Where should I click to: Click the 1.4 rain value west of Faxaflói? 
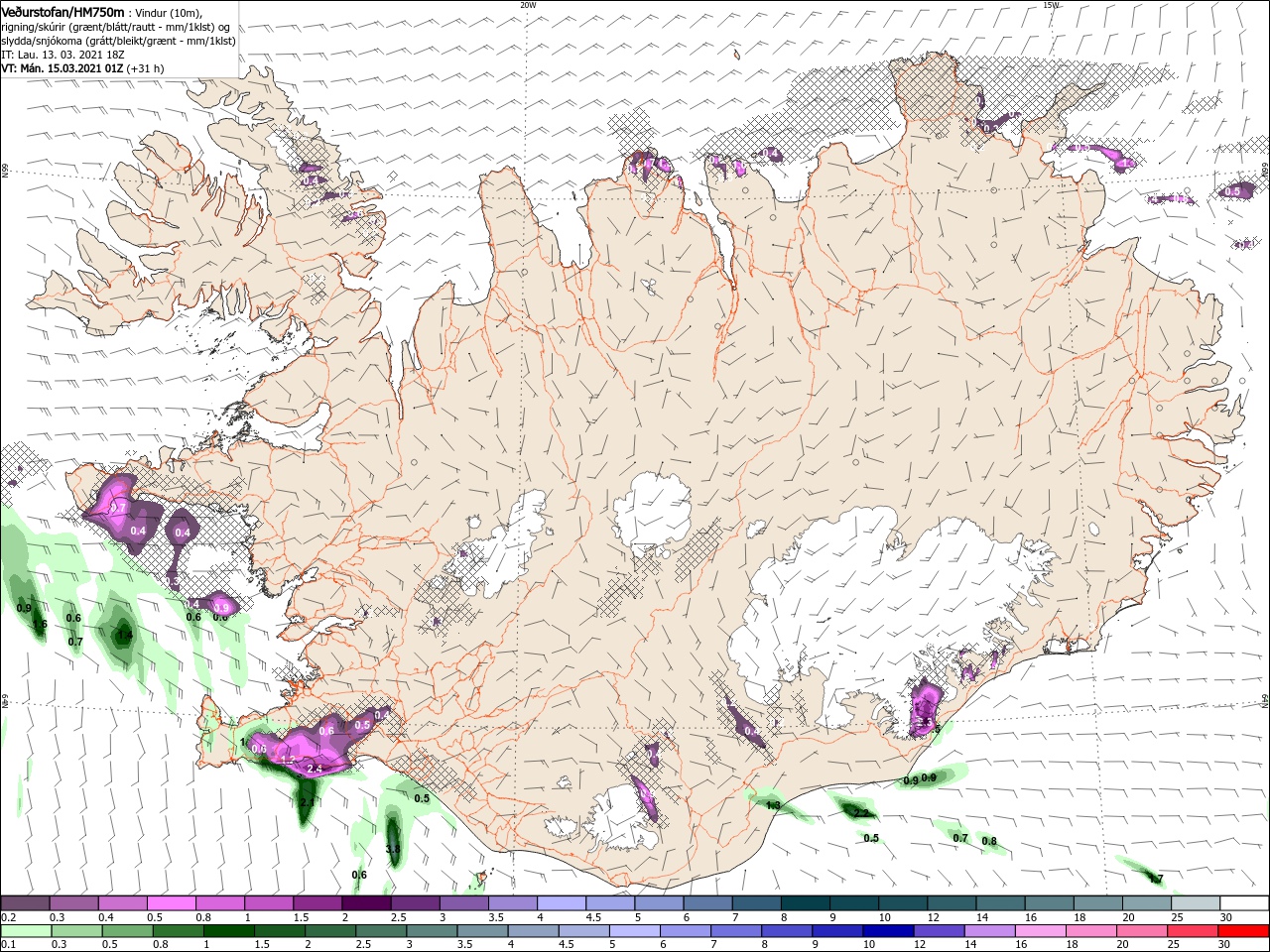(x=124, y=636)
